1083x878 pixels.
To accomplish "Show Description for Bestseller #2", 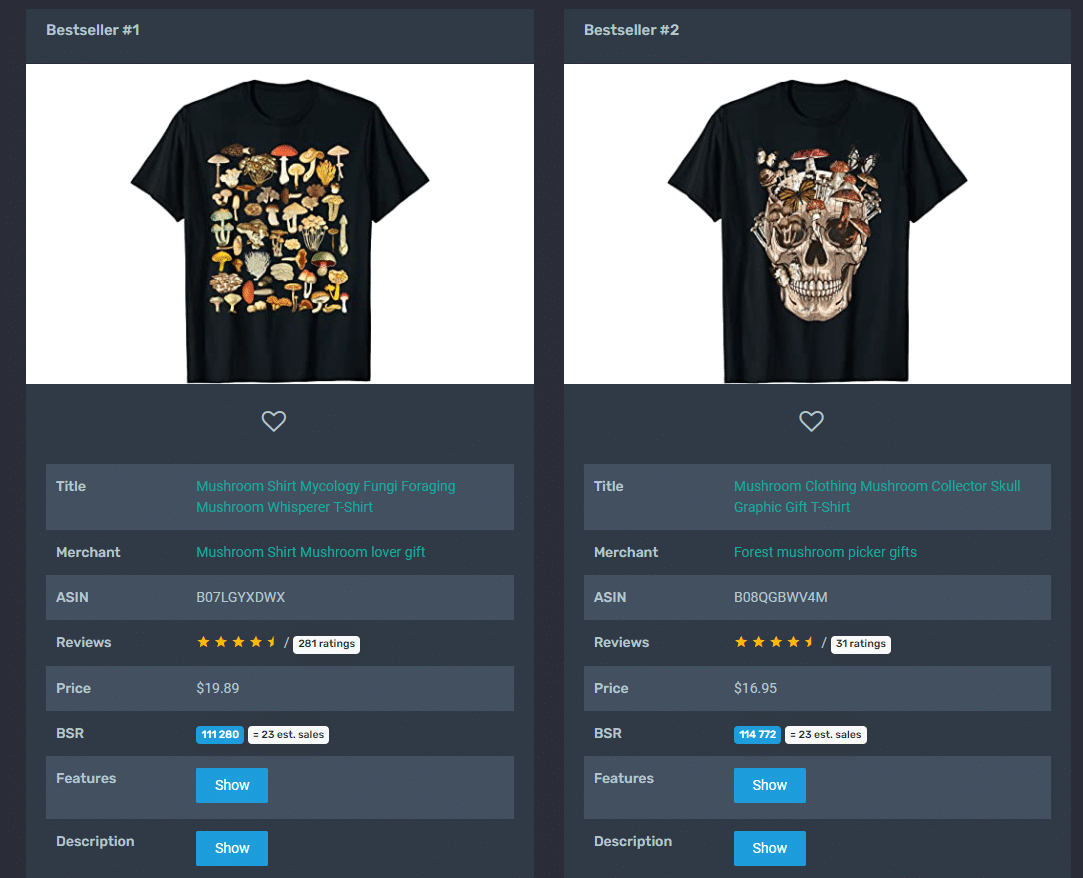I will (x=769, y=848).
